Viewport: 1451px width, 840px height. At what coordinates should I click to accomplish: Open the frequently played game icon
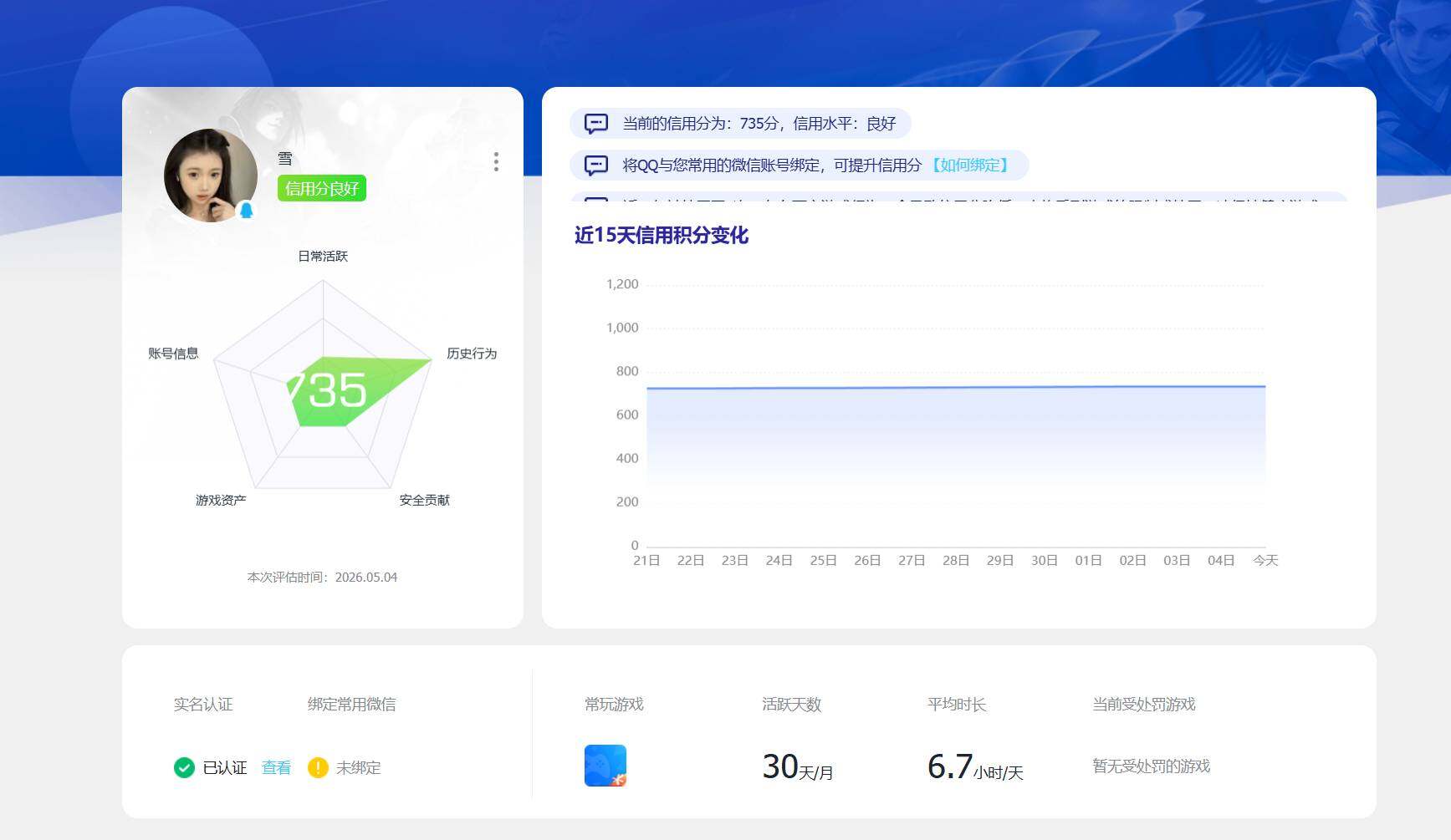click(605, 766)
